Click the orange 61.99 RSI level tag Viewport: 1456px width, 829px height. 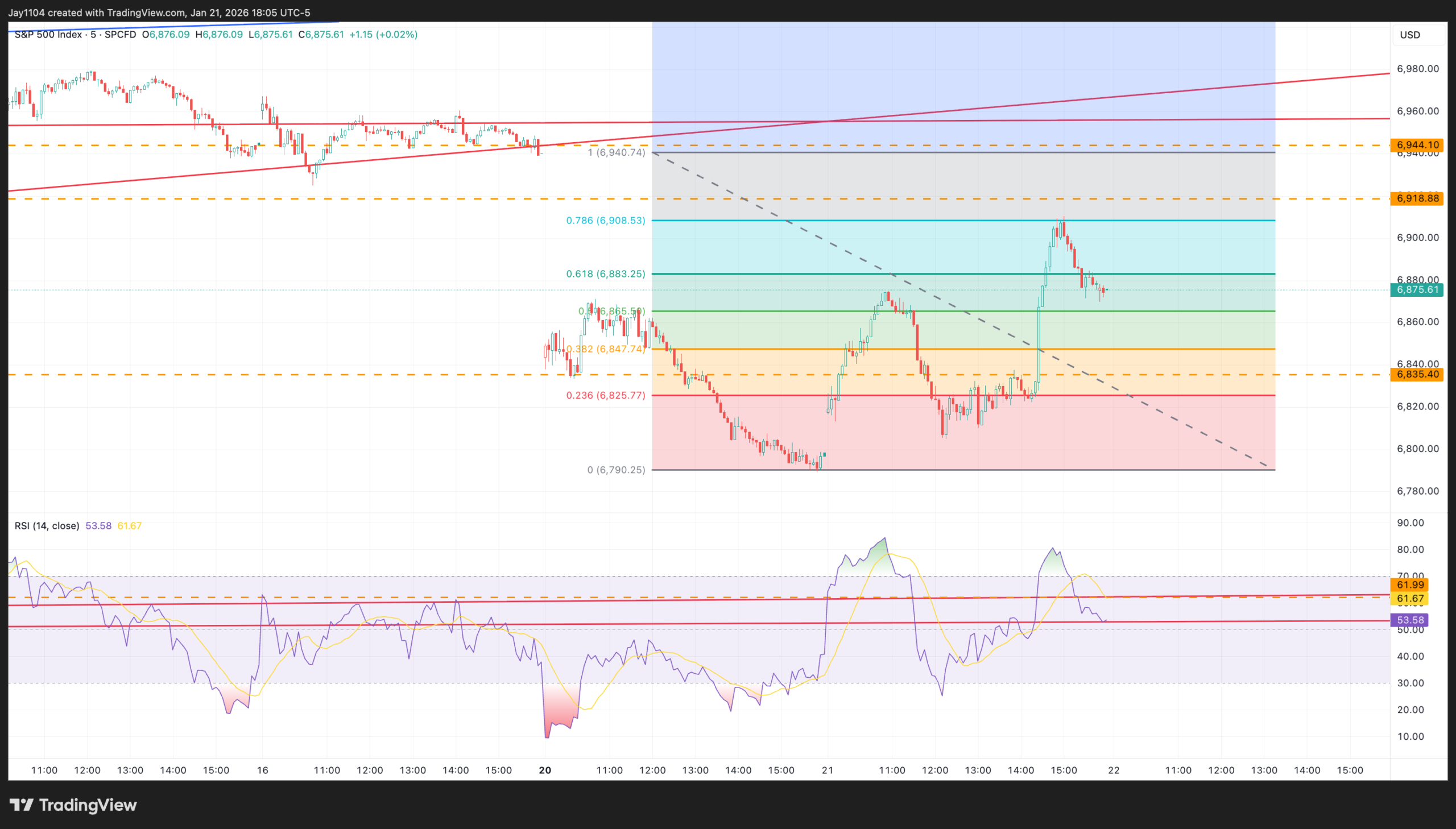[x=1409, y=585]
